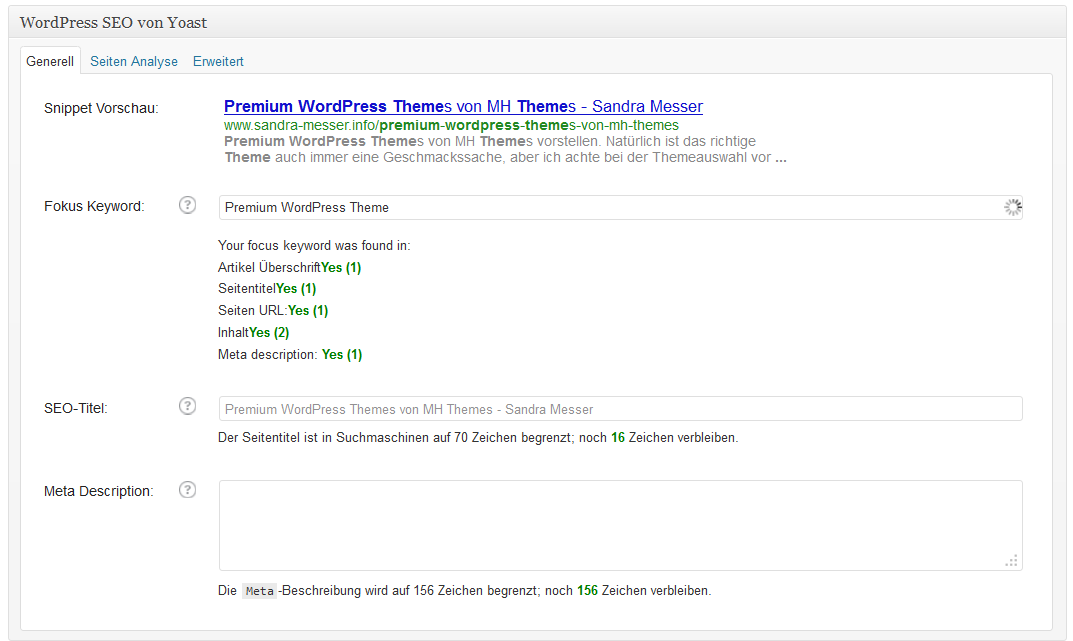Screen dimensions: 1073x641
Task: Click the help icon next to SEO-Titel
Action: [187, 406]
